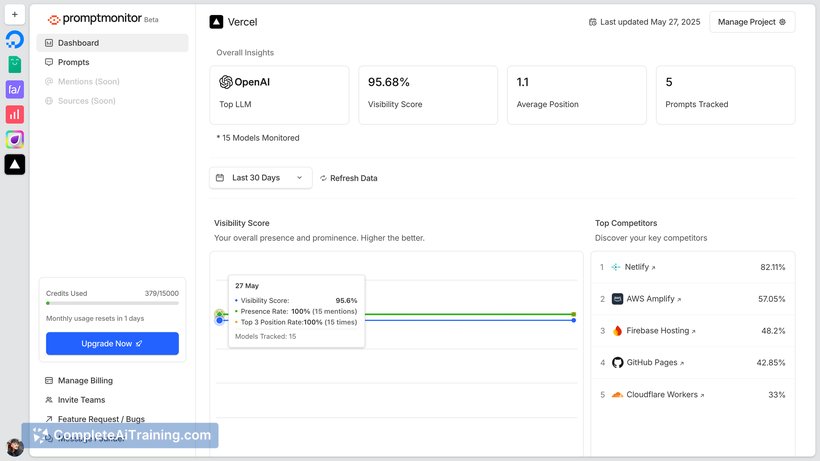The image size is (820, 461).
Task: Click the 42.85% value for GitHub Pages
Action: pyautogui.click(x=771, y=363)
